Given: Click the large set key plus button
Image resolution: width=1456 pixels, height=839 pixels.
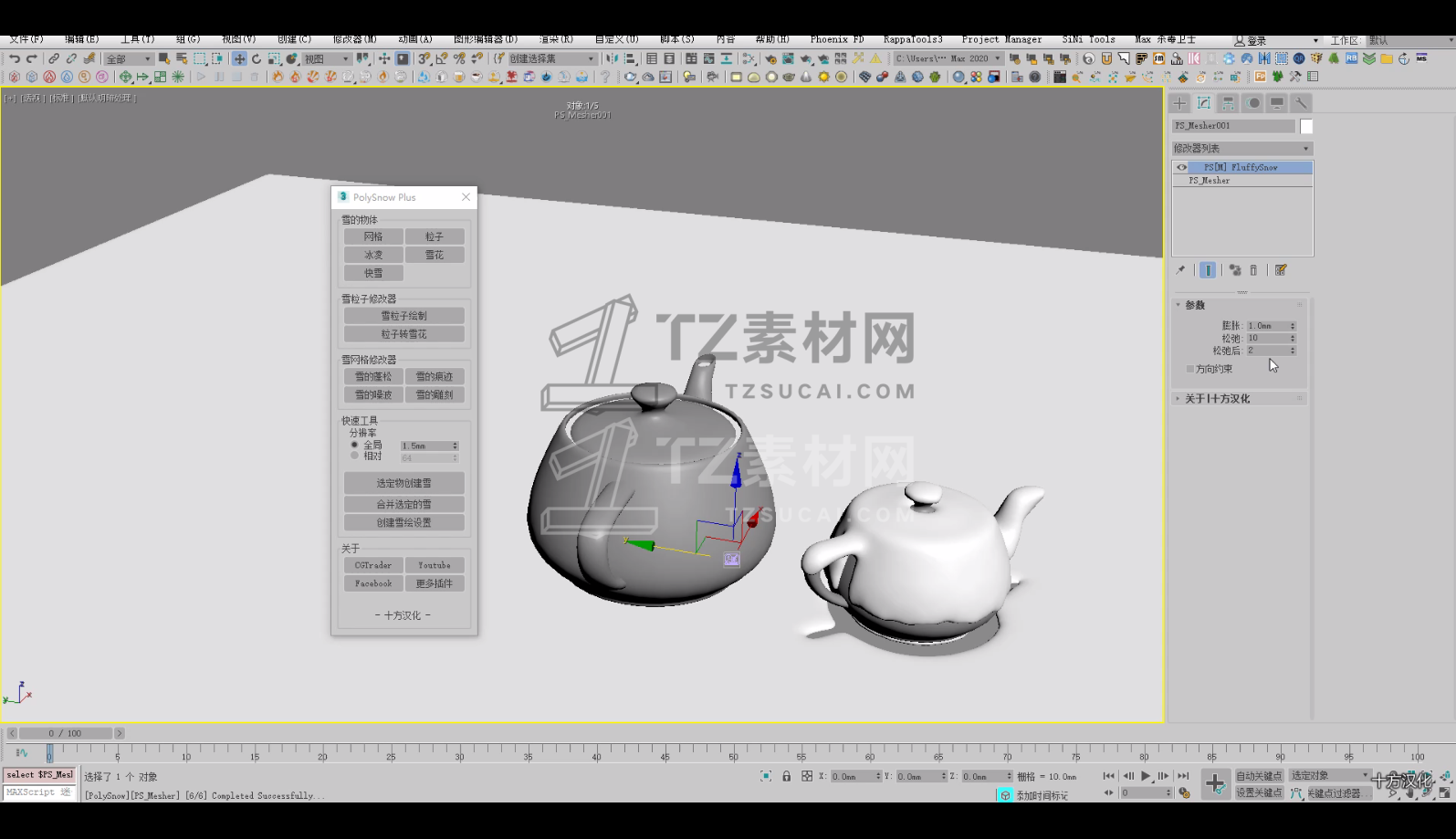Looking at the screenshot, I should [1215, 784].
